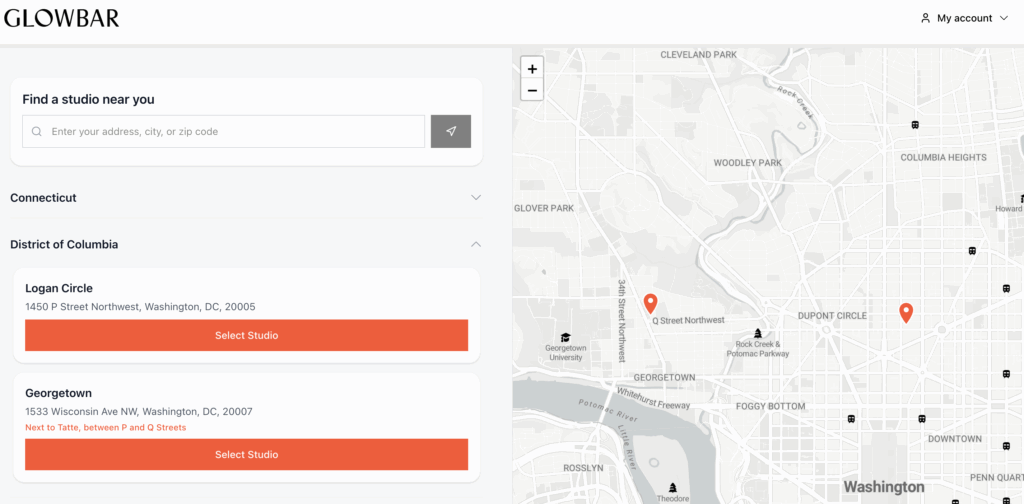Click the Dupont Circle label on map
The image size is (1024, 504).
pos(832,316)
